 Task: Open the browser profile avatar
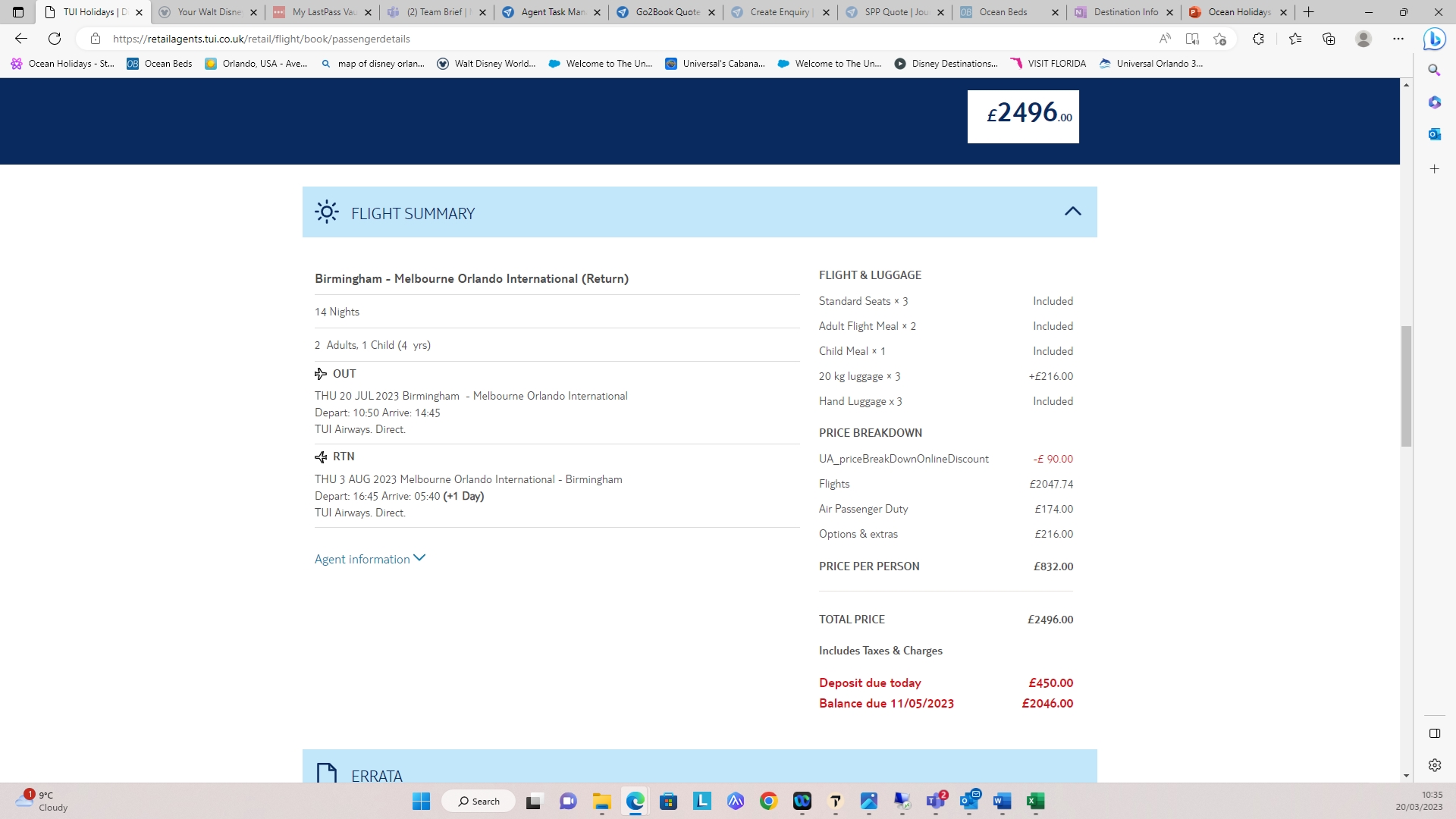click(1363, 39)
